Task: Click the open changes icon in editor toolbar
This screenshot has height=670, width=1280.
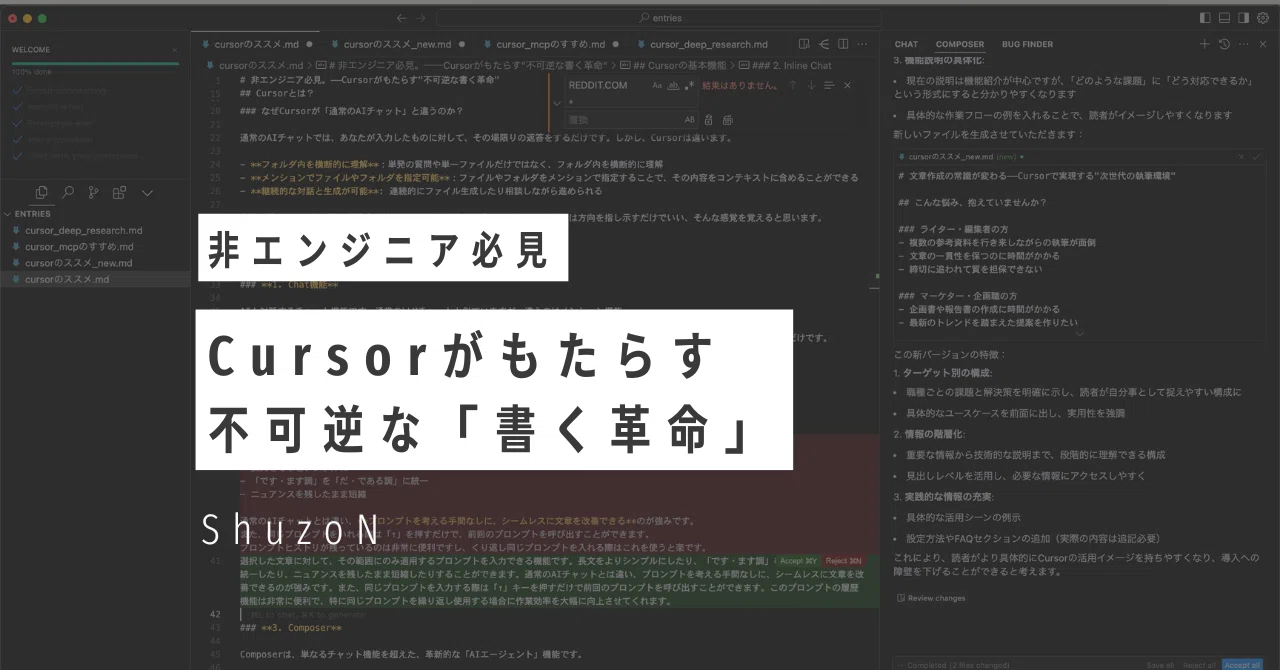Action: (x=825, y=44)
